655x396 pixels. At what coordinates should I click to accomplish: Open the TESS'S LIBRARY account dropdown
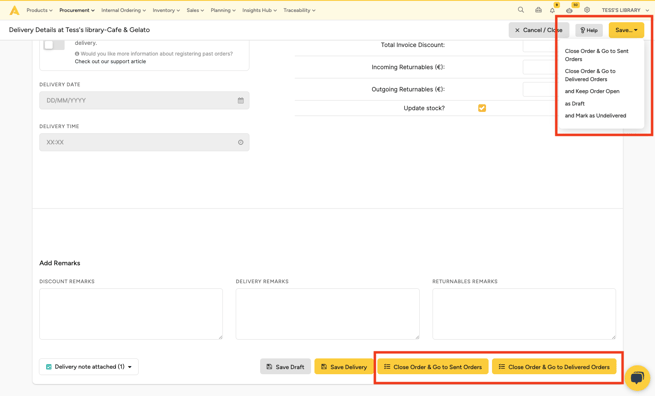coord(625,10)
